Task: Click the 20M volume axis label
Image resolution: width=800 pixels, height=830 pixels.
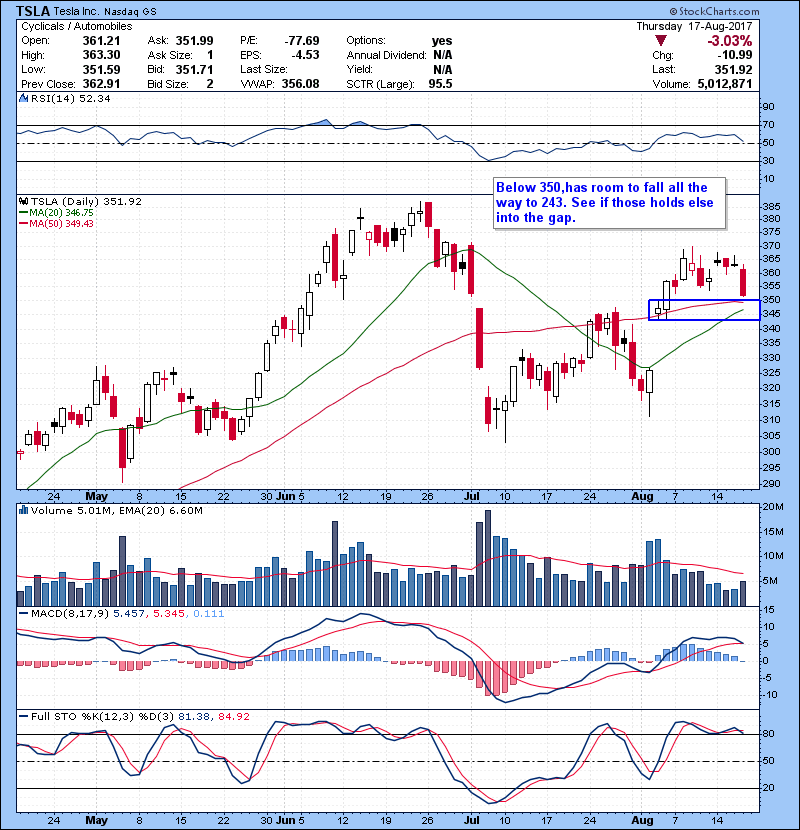Action: click(x=773, y=507)
